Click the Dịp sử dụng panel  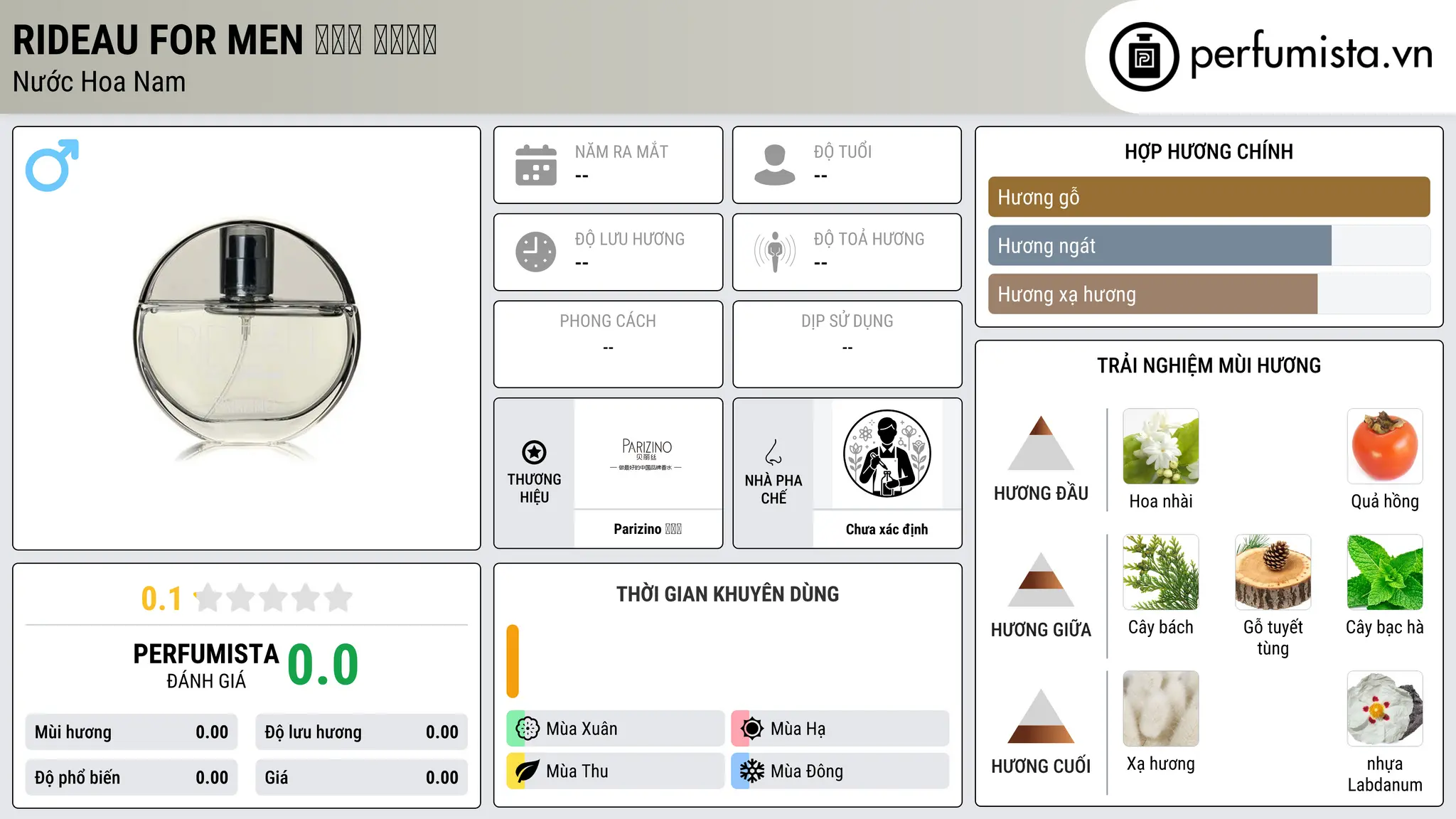click(847, 344)
